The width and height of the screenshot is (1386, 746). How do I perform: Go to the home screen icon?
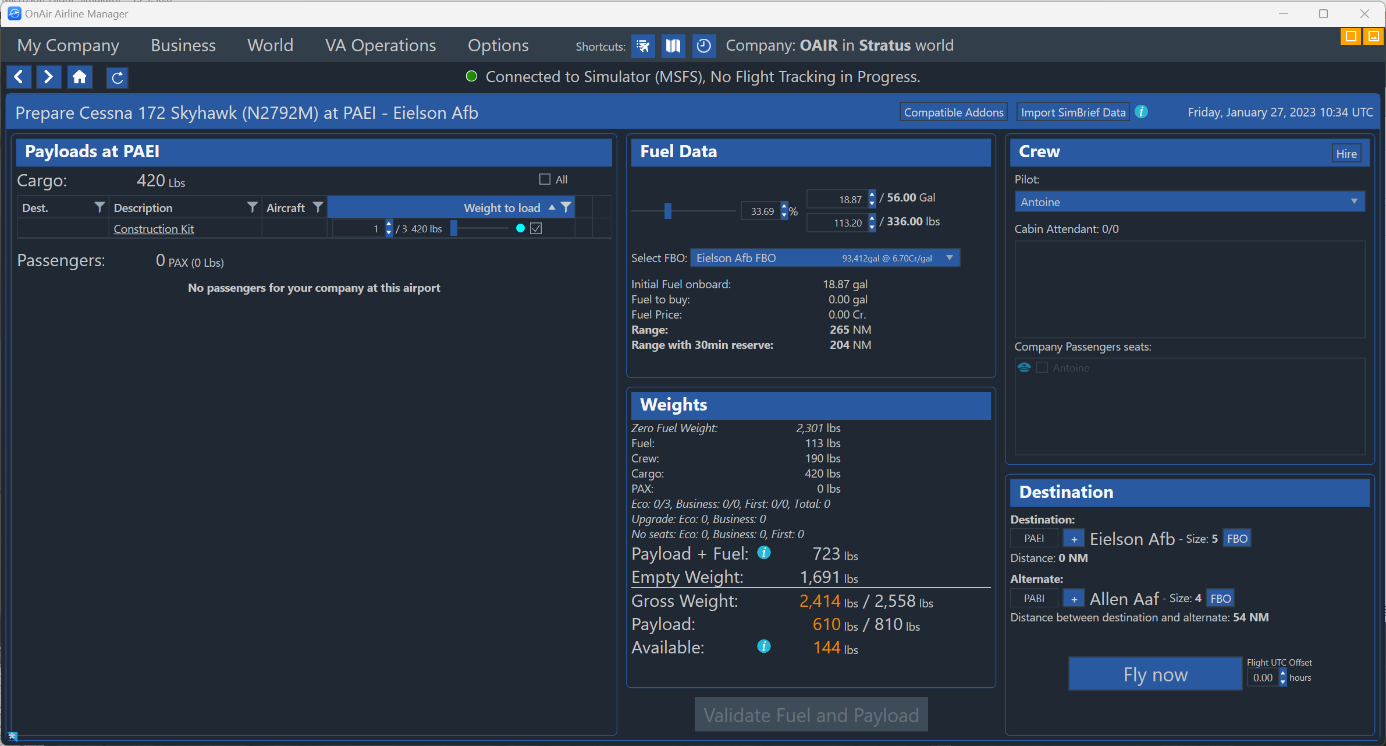click(80, 77)
